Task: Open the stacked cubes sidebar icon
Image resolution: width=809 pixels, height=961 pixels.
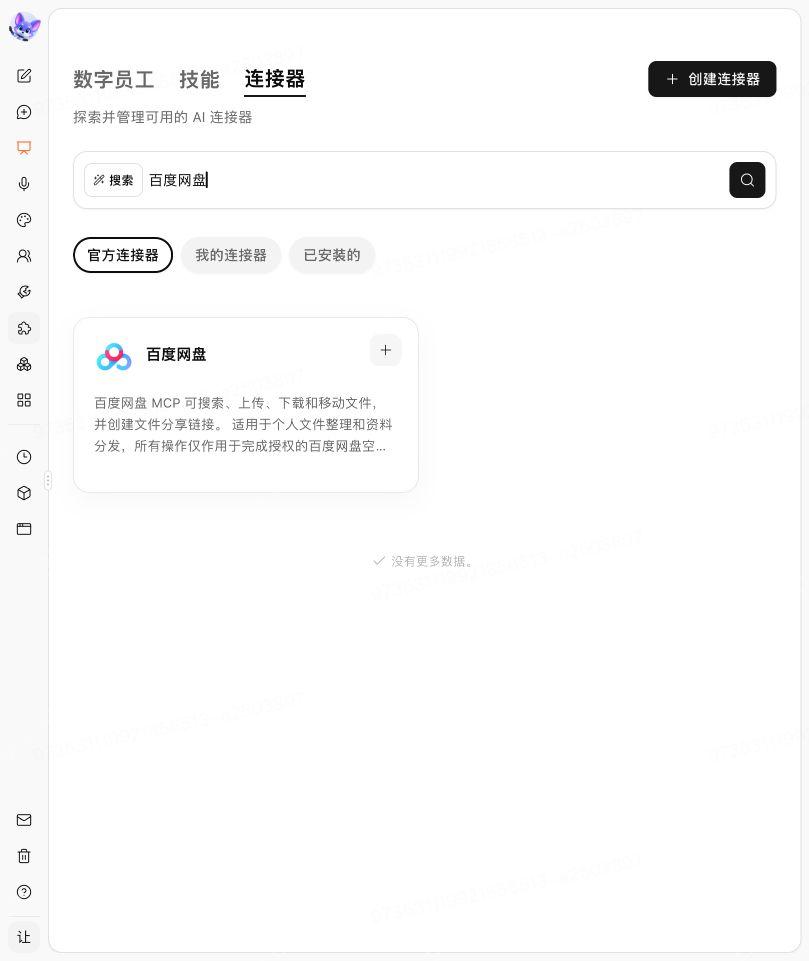Action: 24,364
